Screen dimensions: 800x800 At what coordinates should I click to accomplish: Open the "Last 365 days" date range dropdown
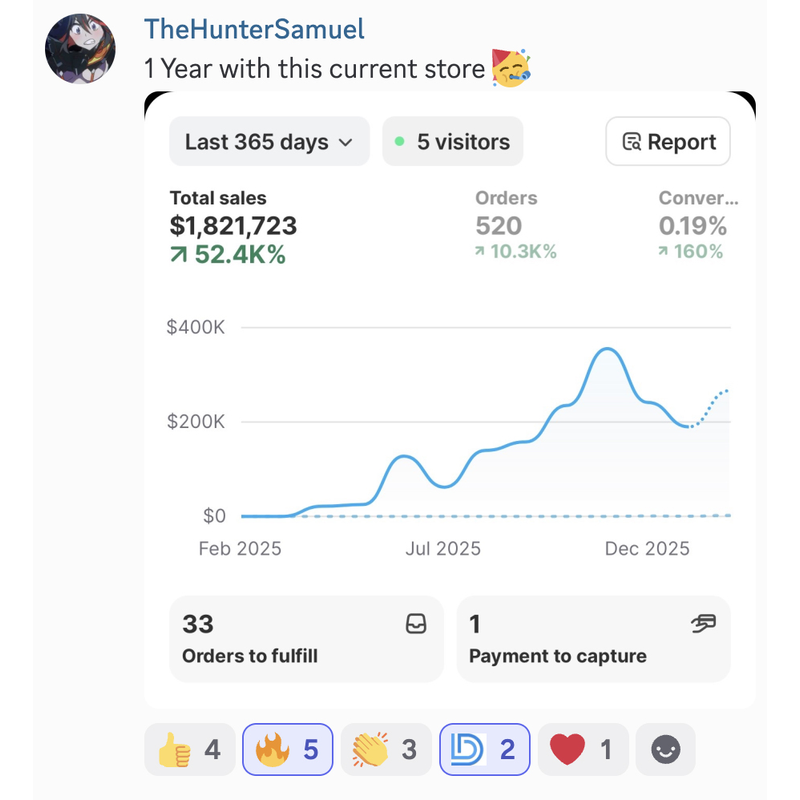[268, 142]
